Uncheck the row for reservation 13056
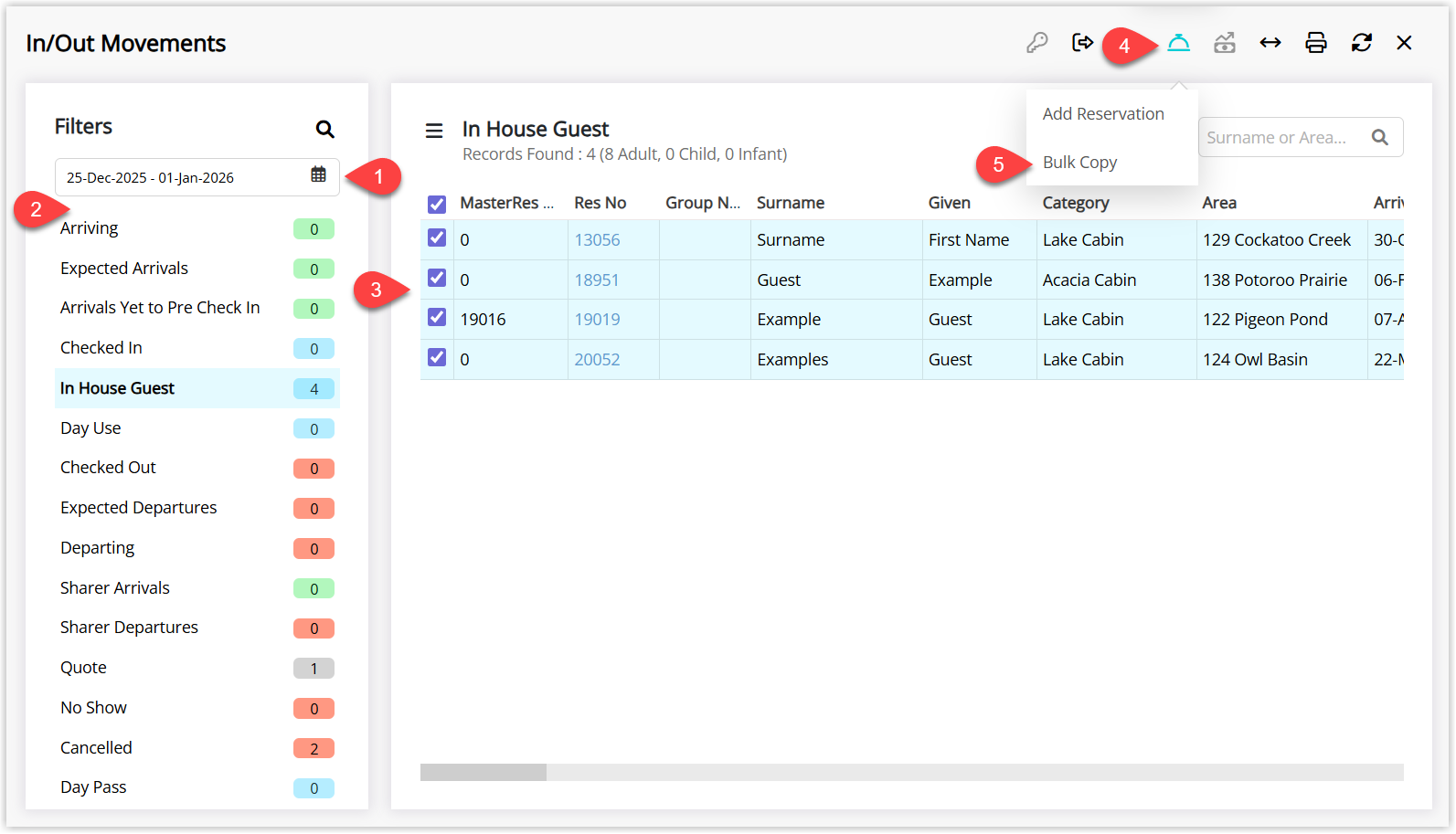1456x834 pixels. [x=437, y=238]
